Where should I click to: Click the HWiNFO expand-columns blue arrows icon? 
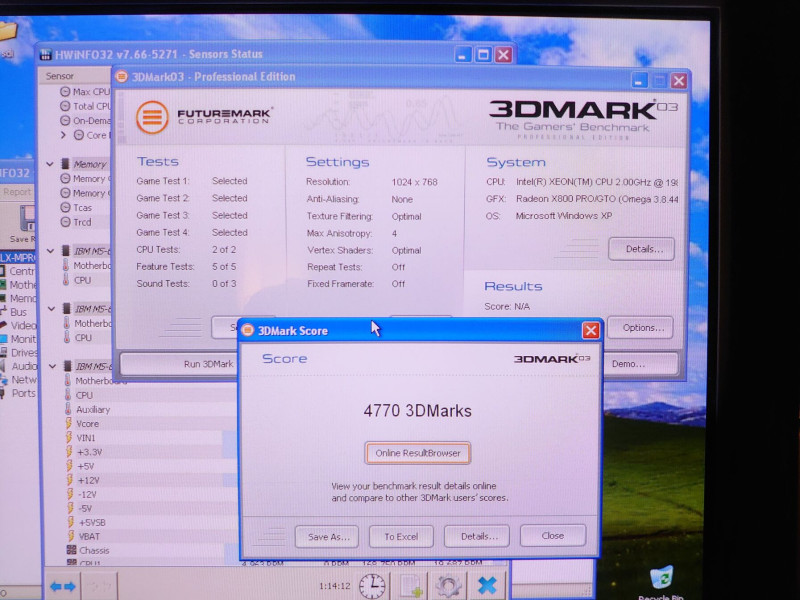coord(63,586)
